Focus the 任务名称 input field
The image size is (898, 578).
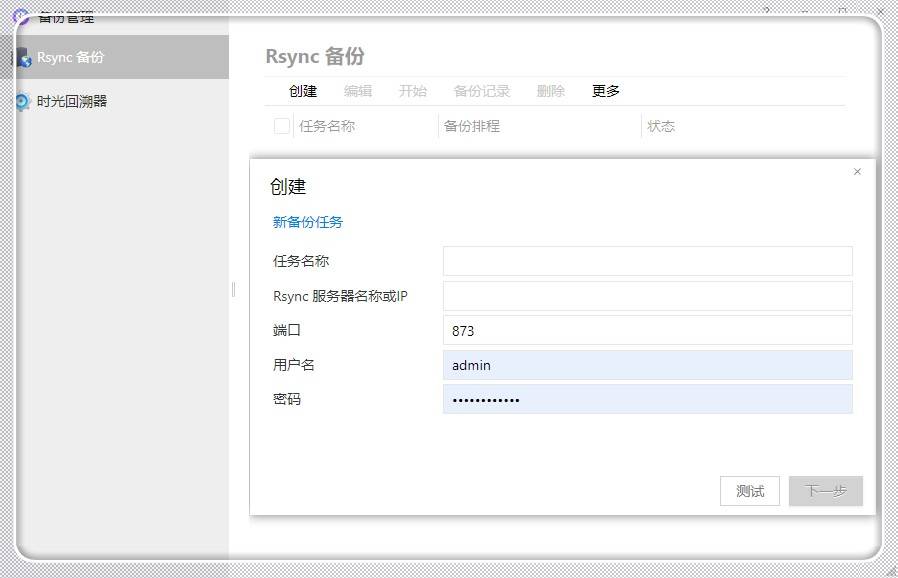pyautogui.click(x=647, y=261)
